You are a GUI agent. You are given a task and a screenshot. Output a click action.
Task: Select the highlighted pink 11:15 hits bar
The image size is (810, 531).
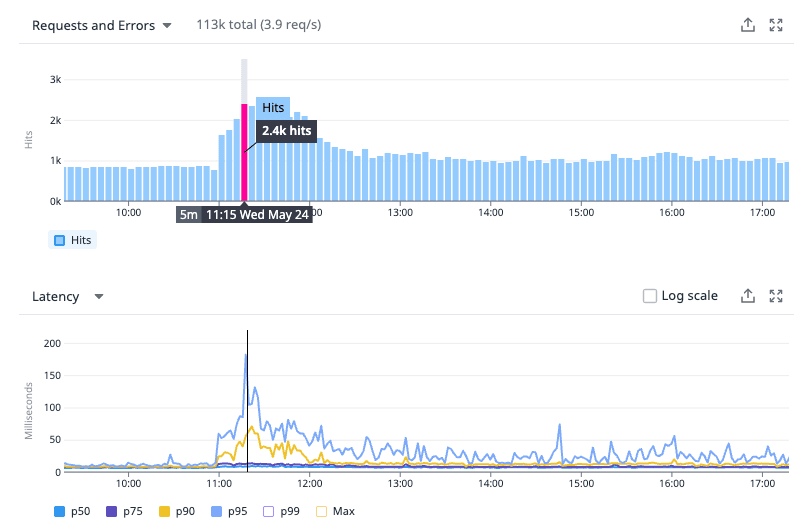(x=244, y=152)
